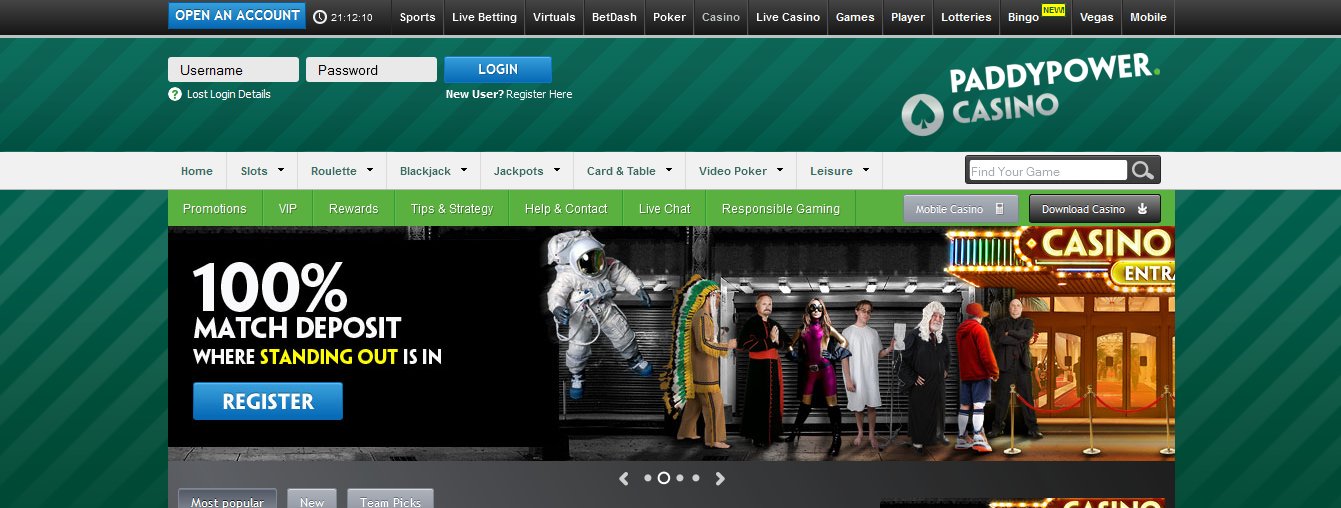1341x508 pixels.
Task: Open Games section
Action: pyautogui.click(x=855, y=17)
